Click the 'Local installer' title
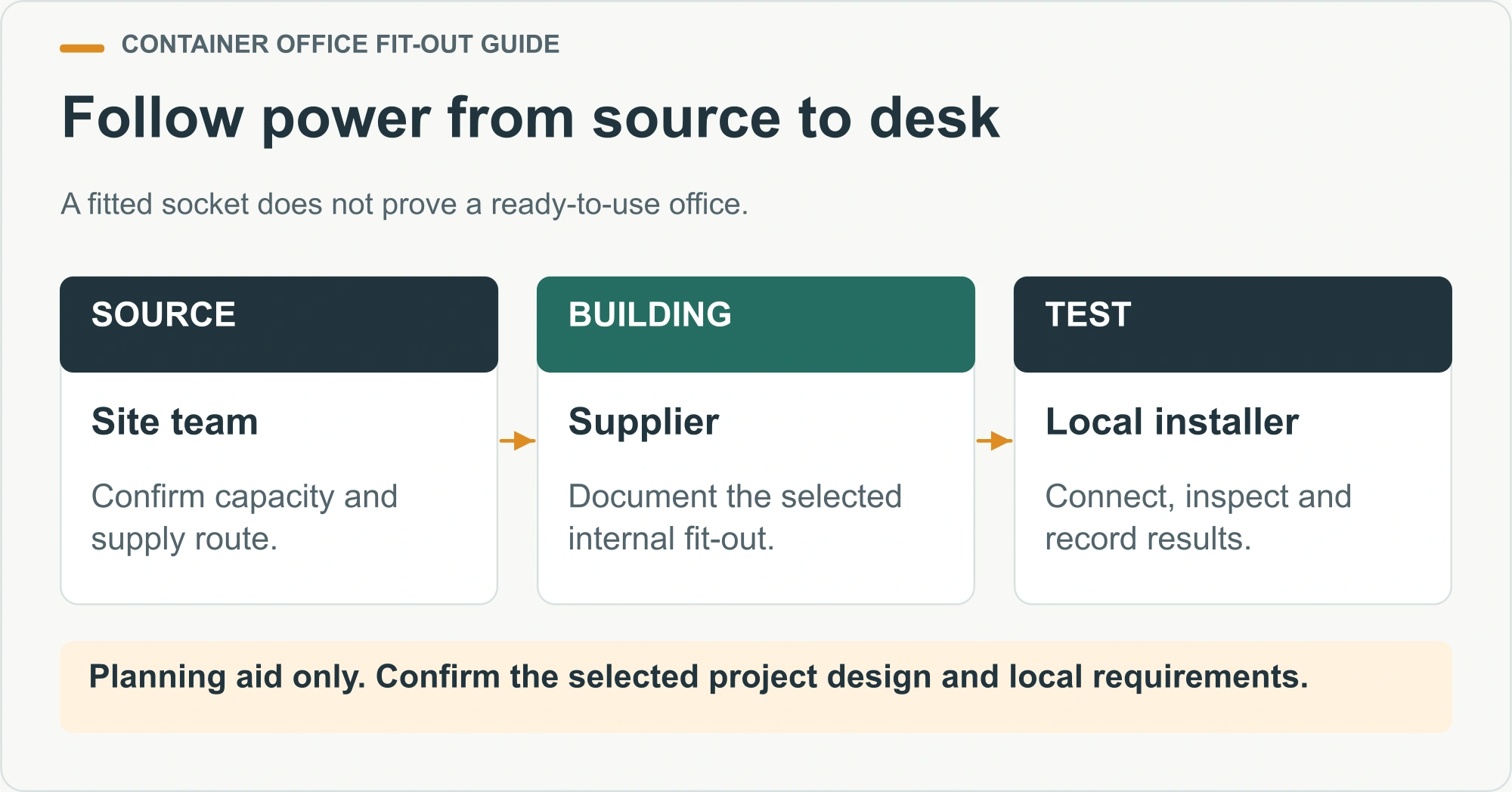Viewport: 1512px width, 792px height. (1172, 422)
